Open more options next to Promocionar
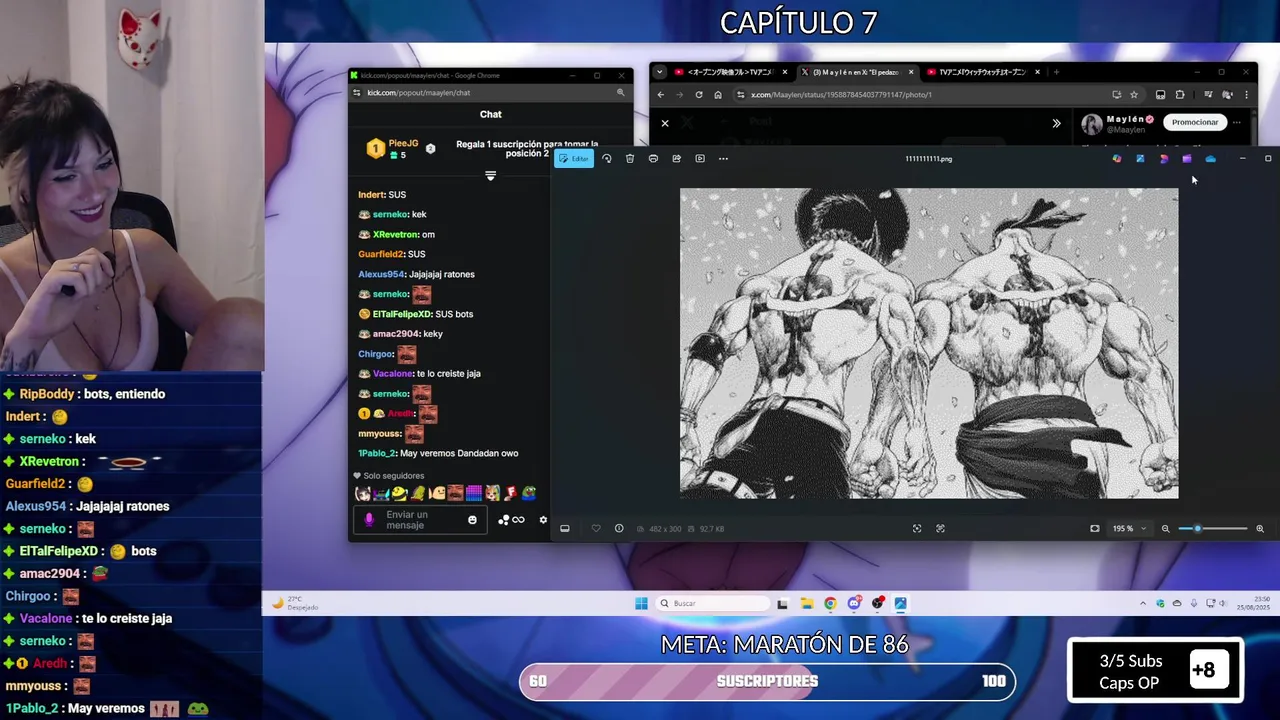The height and width of the screenshot is (720, 1280). click(1237, 122)
